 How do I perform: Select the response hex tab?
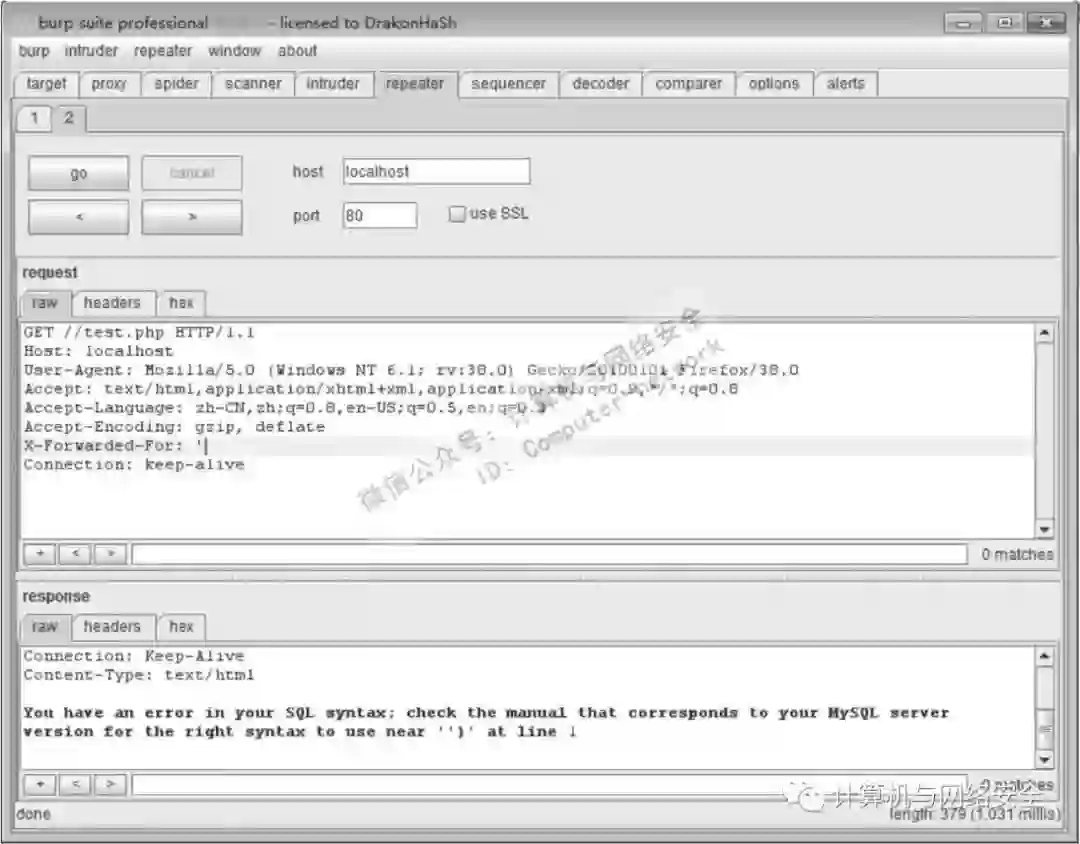pyautogui.click(x=181, y=627)
